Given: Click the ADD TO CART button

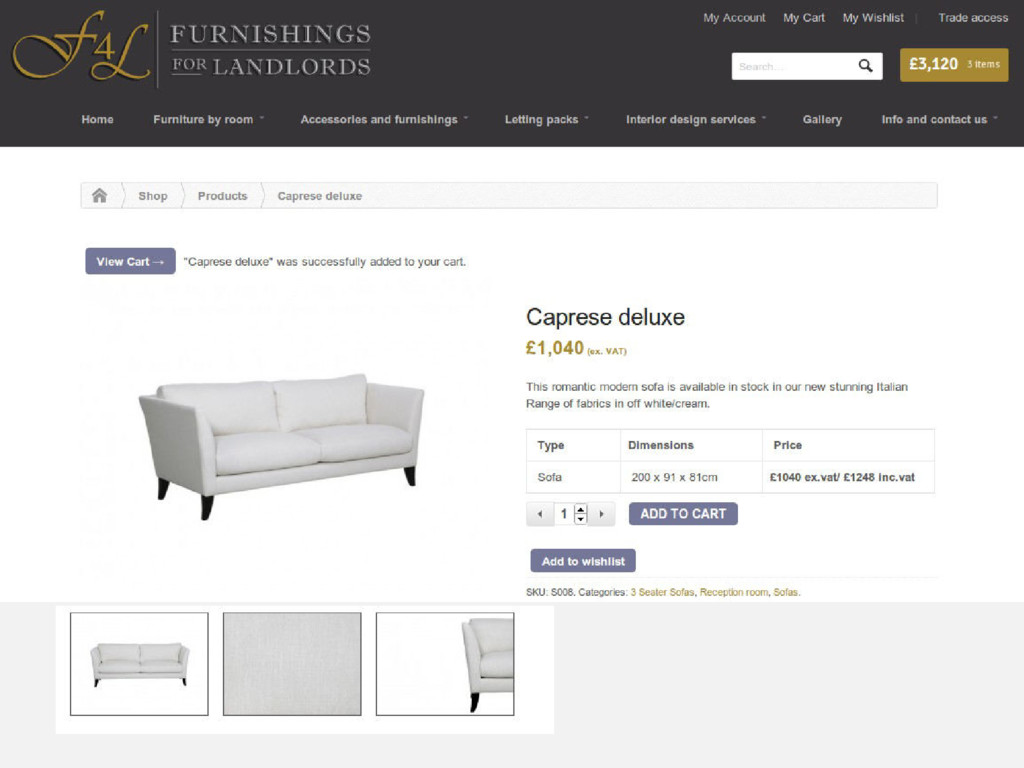Looking at the screenshot, I should click(683, 514).
